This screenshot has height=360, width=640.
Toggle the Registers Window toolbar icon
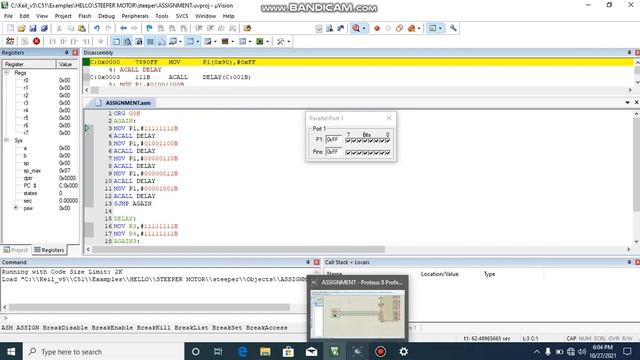click(150, 41)
